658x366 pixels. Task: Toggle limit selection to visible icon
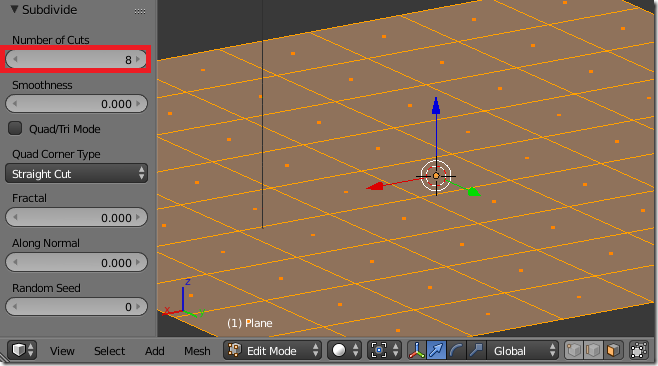click(638, 350)
